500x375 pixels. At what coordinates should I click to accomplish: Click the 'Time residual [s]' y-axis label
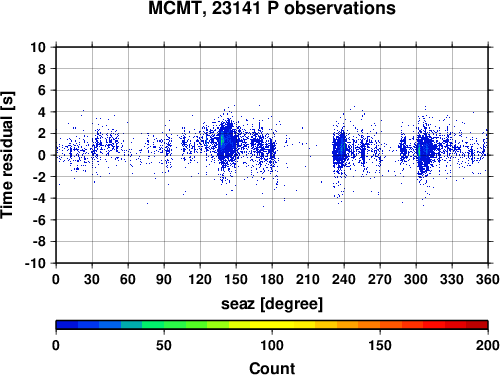point(7,155)
